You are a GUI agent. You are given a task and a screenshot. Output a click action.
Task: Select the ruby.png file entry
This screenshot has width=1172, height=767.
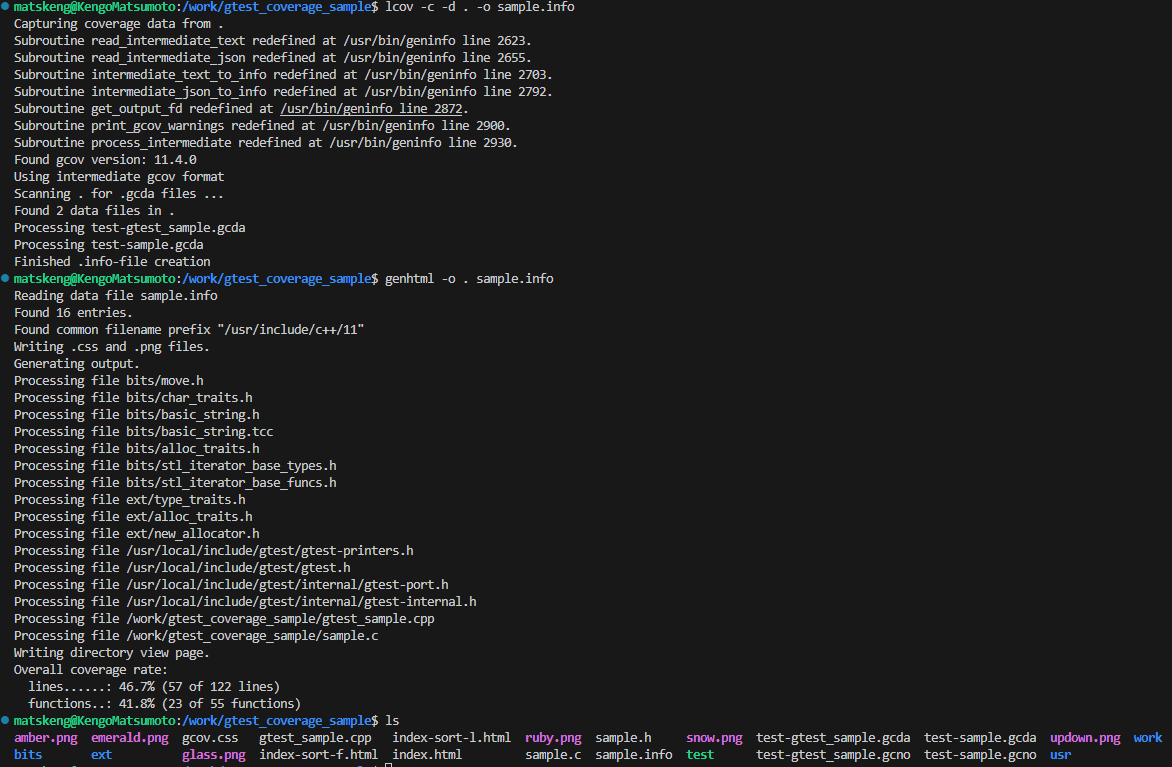coord(553,737)
